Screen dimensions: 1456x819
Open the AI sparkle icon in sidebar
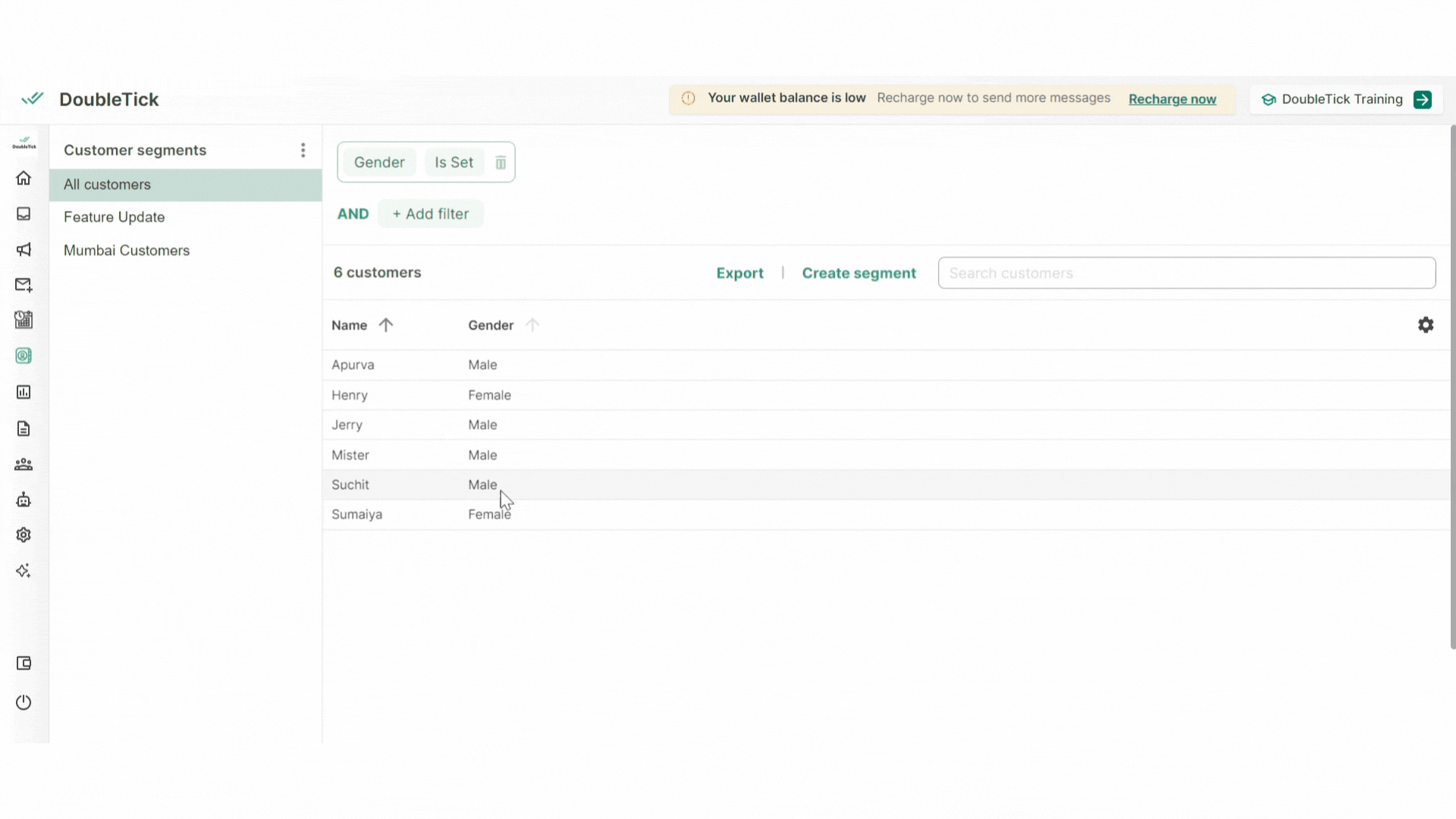tap(24, 571)
